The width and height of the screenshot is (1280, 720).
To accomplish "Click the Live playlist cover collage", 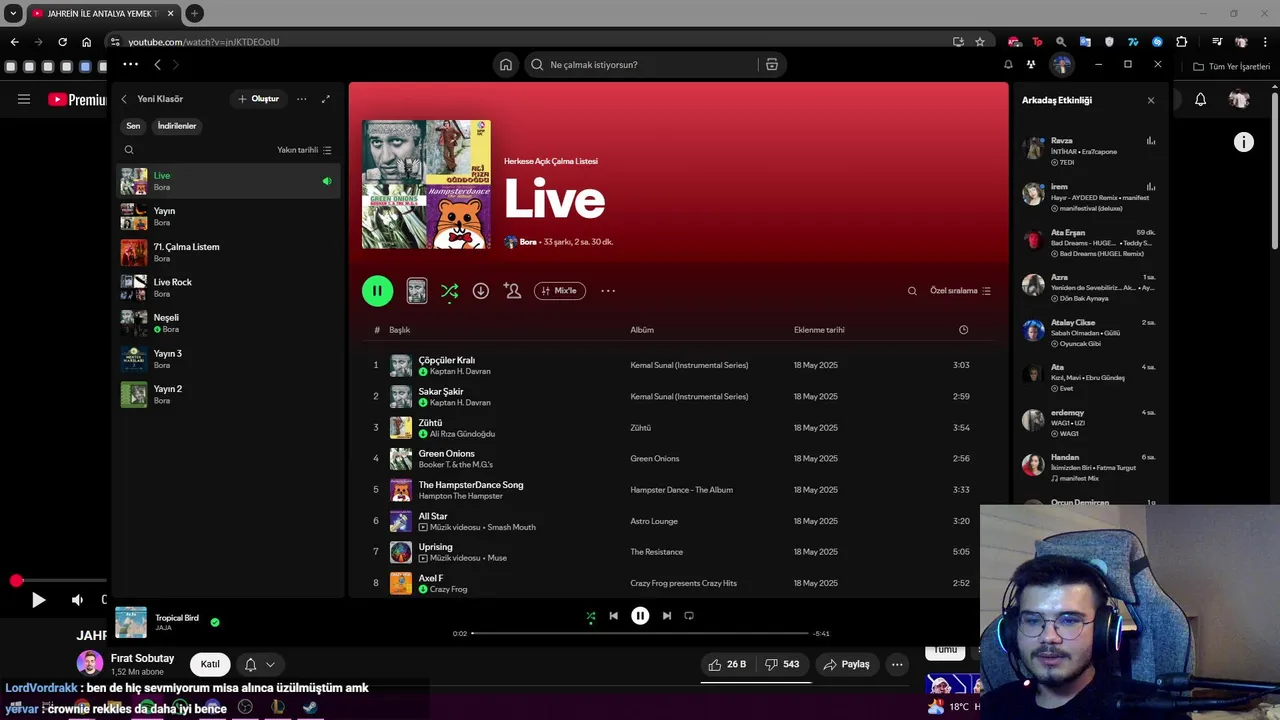I will tap(426, 184).
